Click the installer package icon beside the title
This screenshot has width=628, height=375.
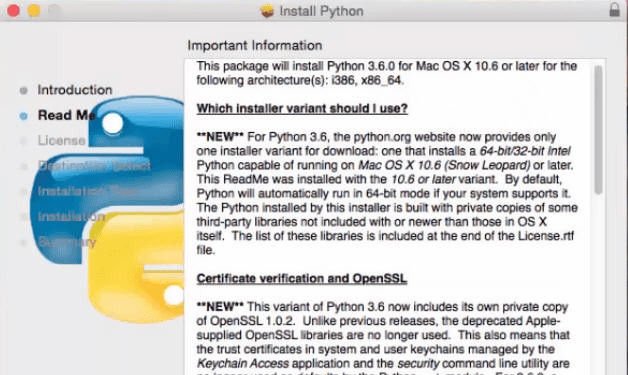tap(267, 11)
